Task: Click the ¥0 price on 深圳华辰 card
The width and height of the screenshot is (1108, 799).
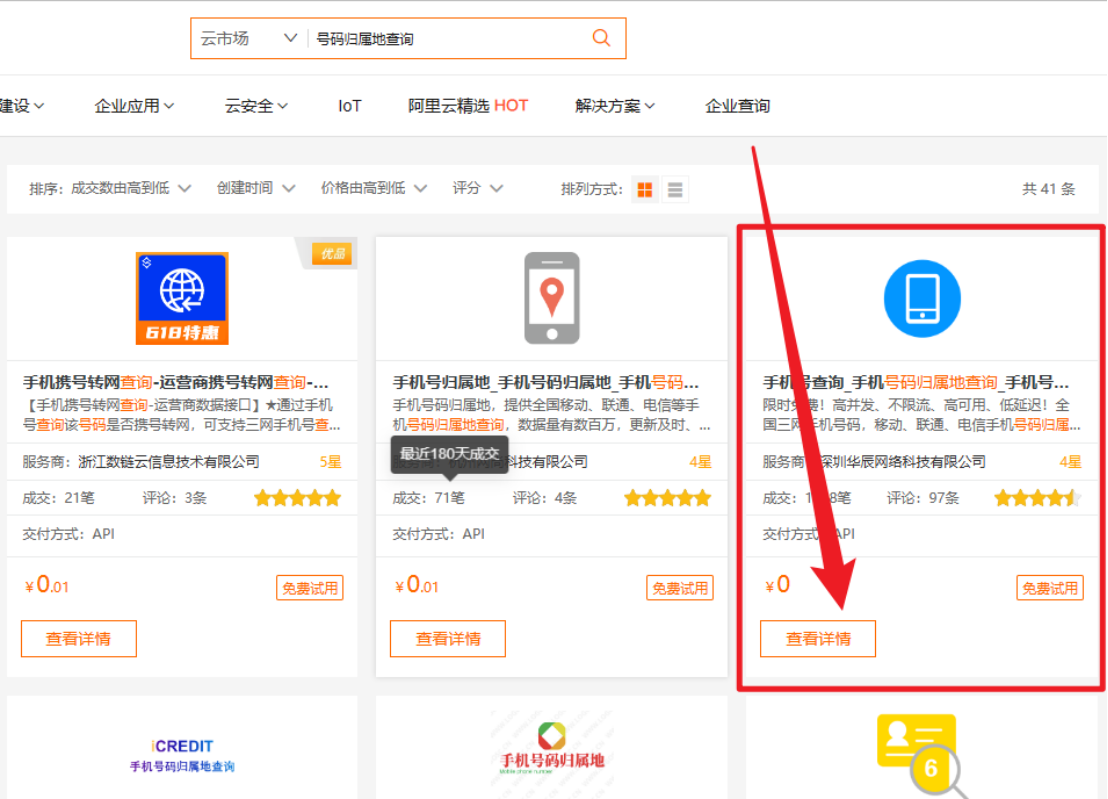Action: pyautogui.click(x=778, y=584)
